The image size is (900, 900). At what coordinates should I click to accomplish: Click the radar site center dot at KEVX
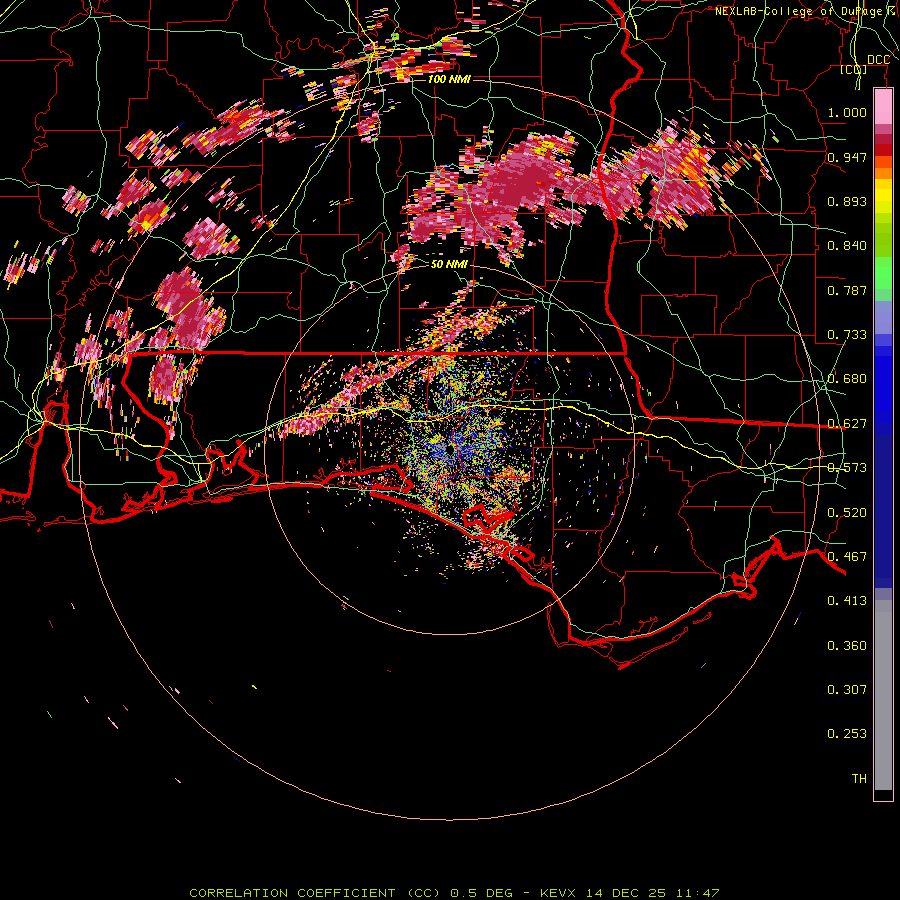click(x=451, y=448)
